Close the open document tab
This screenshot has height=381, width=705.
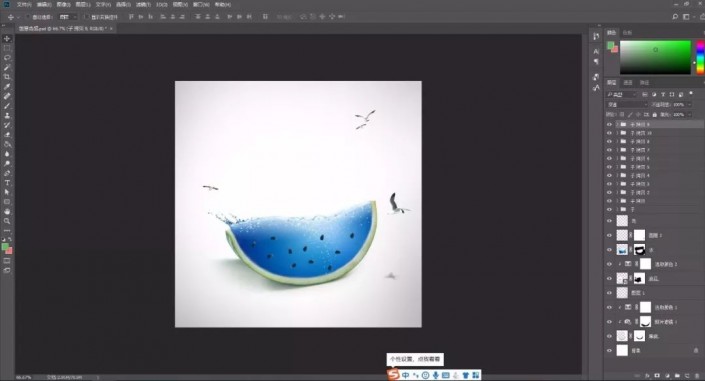coord(112,28)
